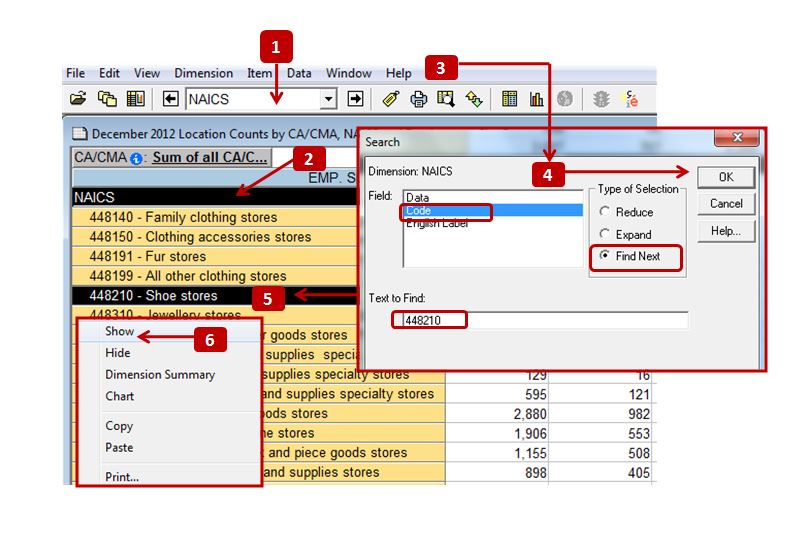Viewport: 805px width, 535px height.
Task: Click the Print toolbar icon
Action: tap(418, 99)
